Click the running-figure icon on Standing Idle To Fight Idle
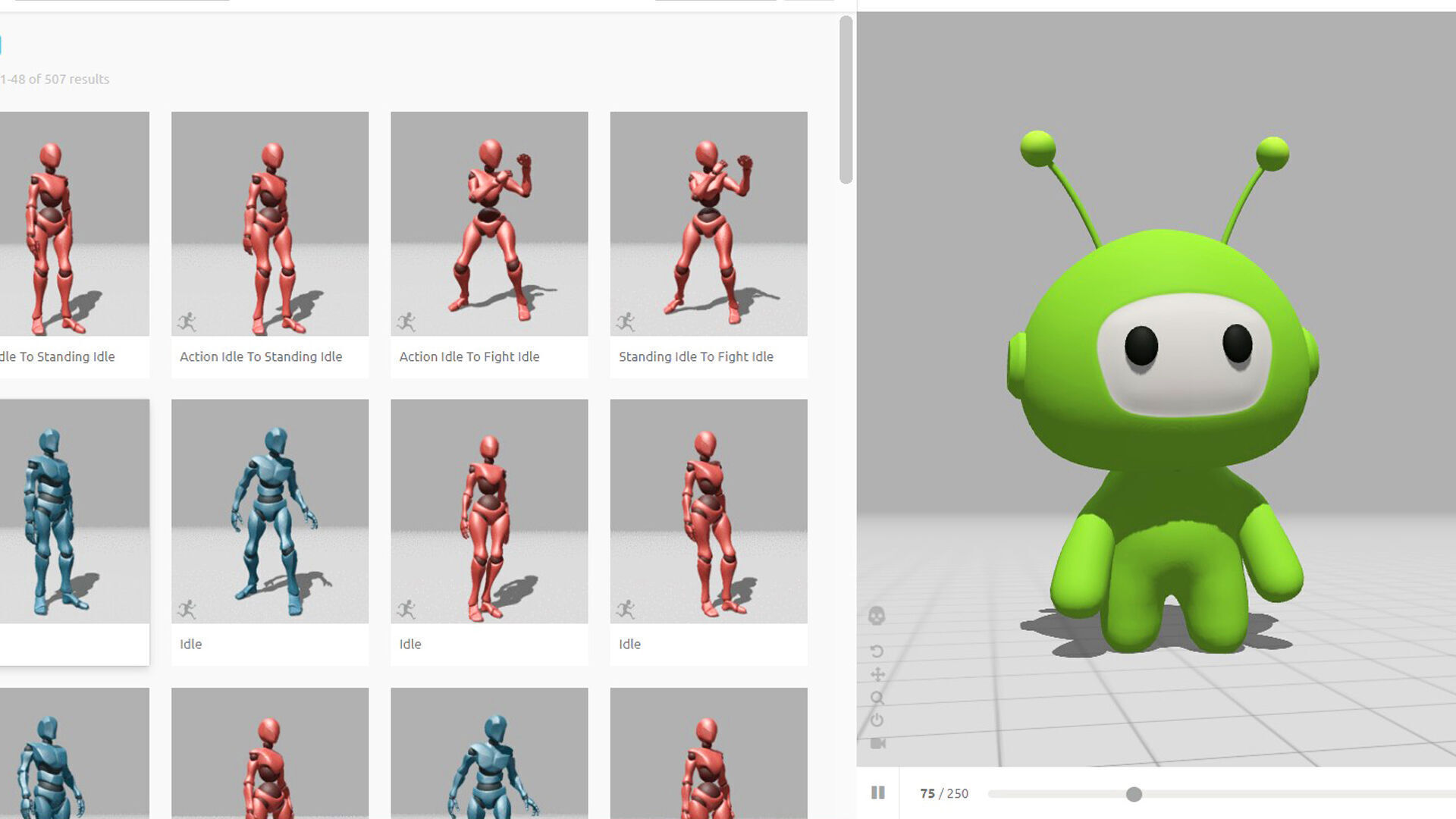 [x=626, y=322]
